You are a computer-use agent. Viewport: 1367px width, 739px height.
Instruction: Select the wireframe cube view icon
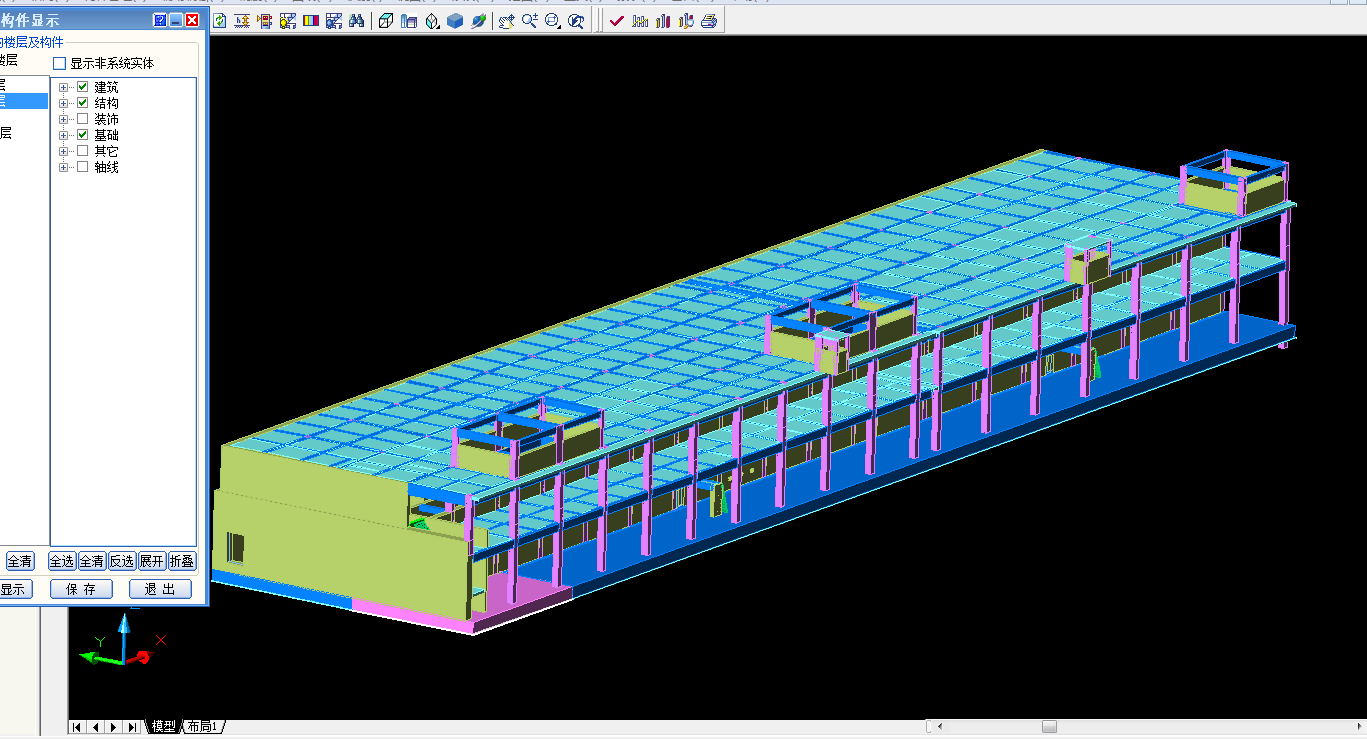click(x=386, y=21)
